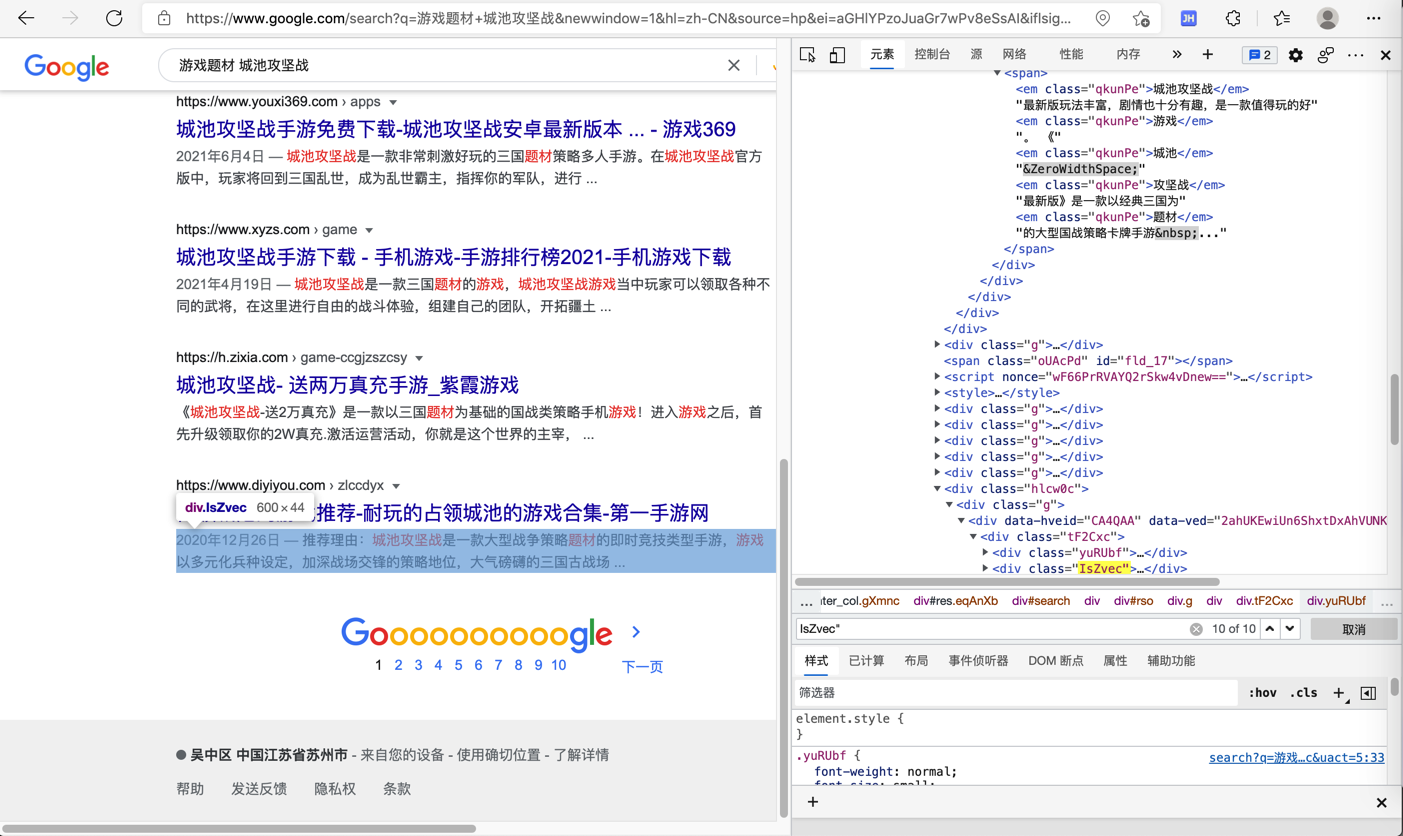Open the bottom drawer plus button
The image size is (1403, 836).
coord(812,802)
